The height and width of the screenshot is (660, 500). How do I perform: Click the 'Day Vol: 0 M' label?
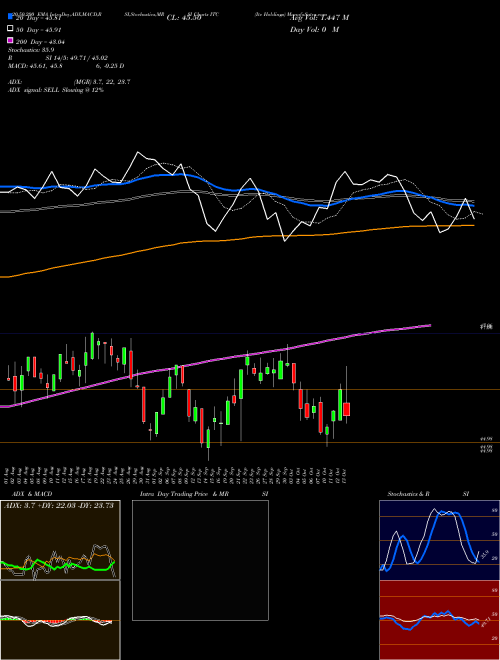coord(314,30)
